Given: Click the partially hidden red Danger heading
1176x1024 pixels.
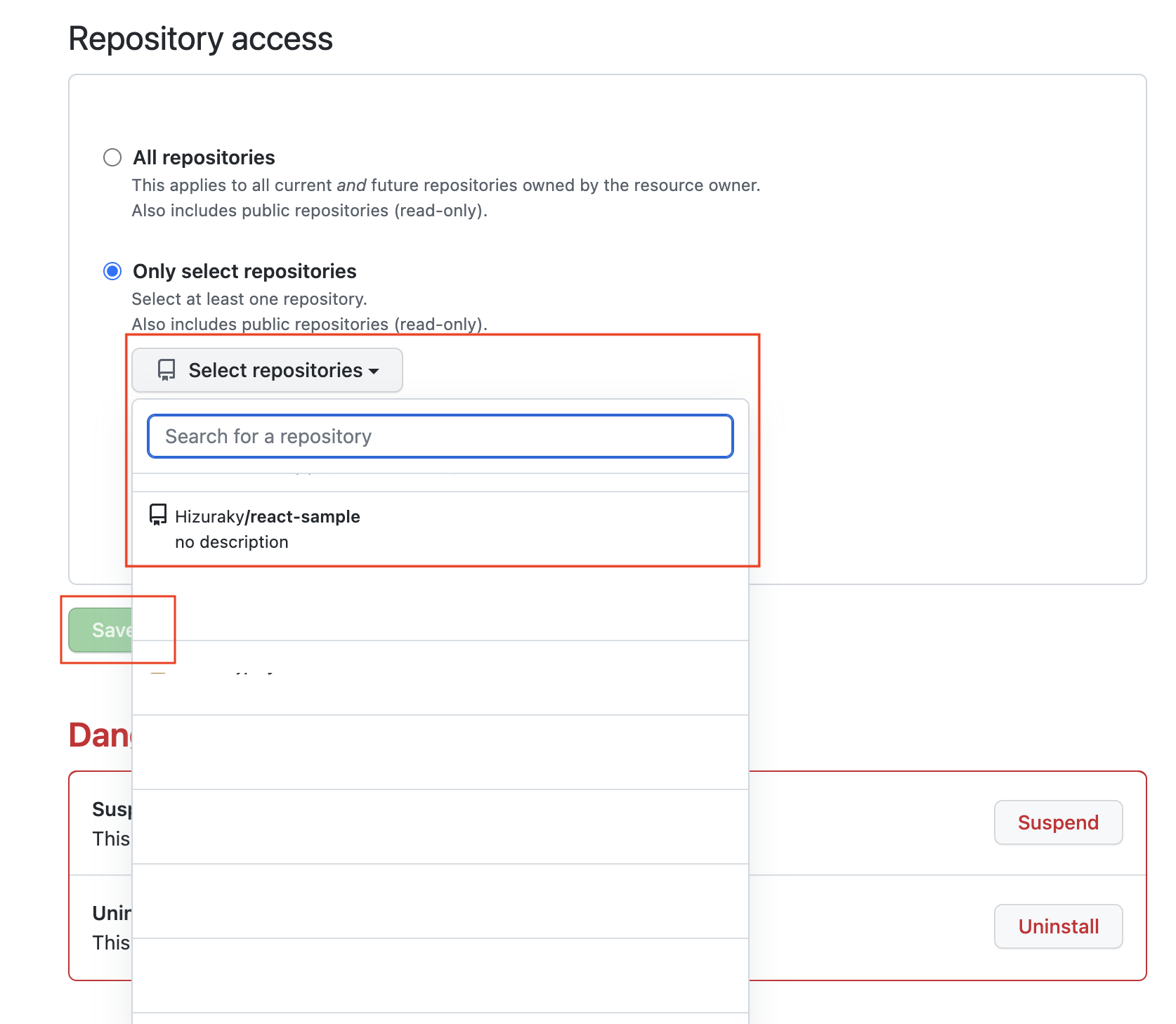Looking at the screenshot, I should 100,735.
